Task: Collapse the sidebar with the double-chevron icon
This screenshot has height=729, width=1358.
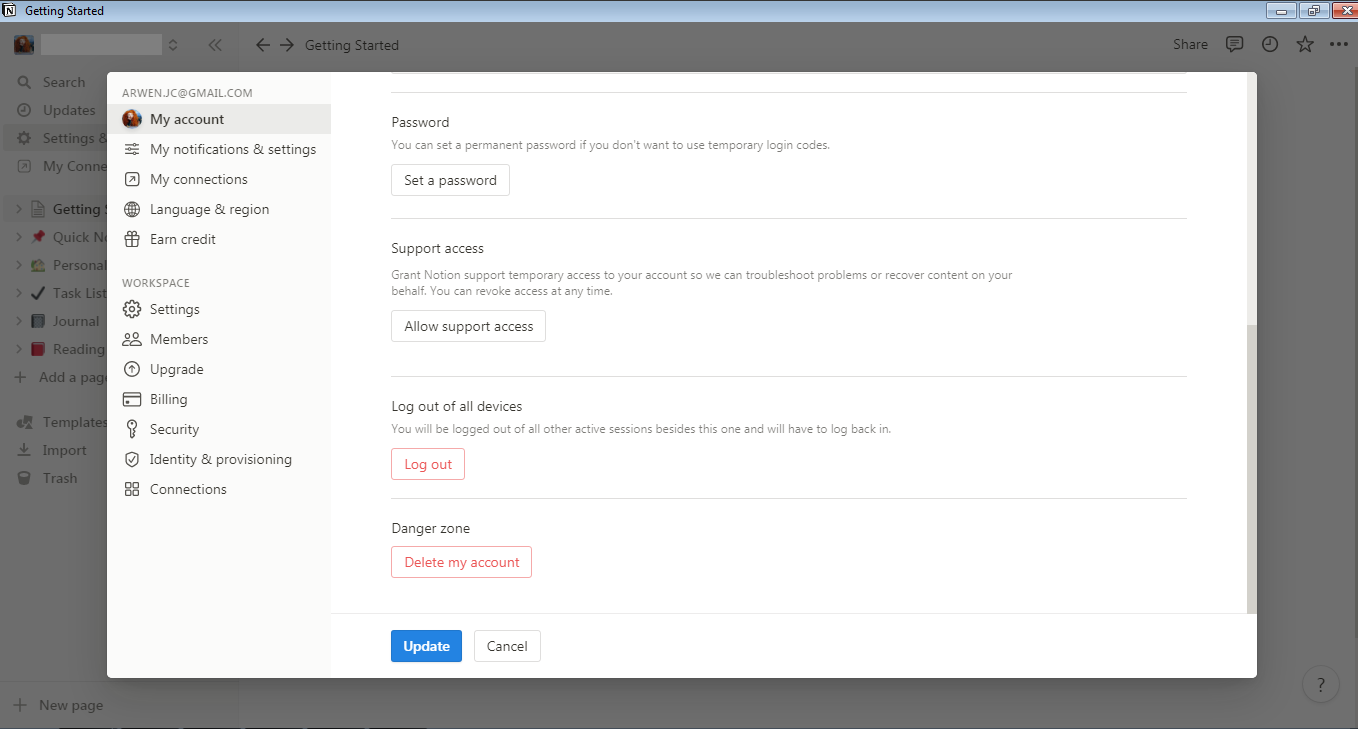Action: click(x=214, y=44)
